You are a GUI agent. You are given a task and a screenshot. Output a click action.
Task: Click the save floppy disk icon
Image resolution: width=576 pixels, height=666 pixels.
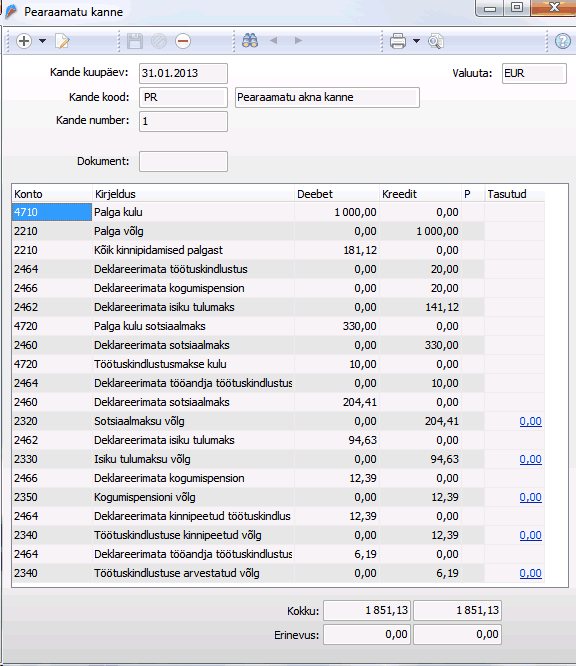[135, 41]
